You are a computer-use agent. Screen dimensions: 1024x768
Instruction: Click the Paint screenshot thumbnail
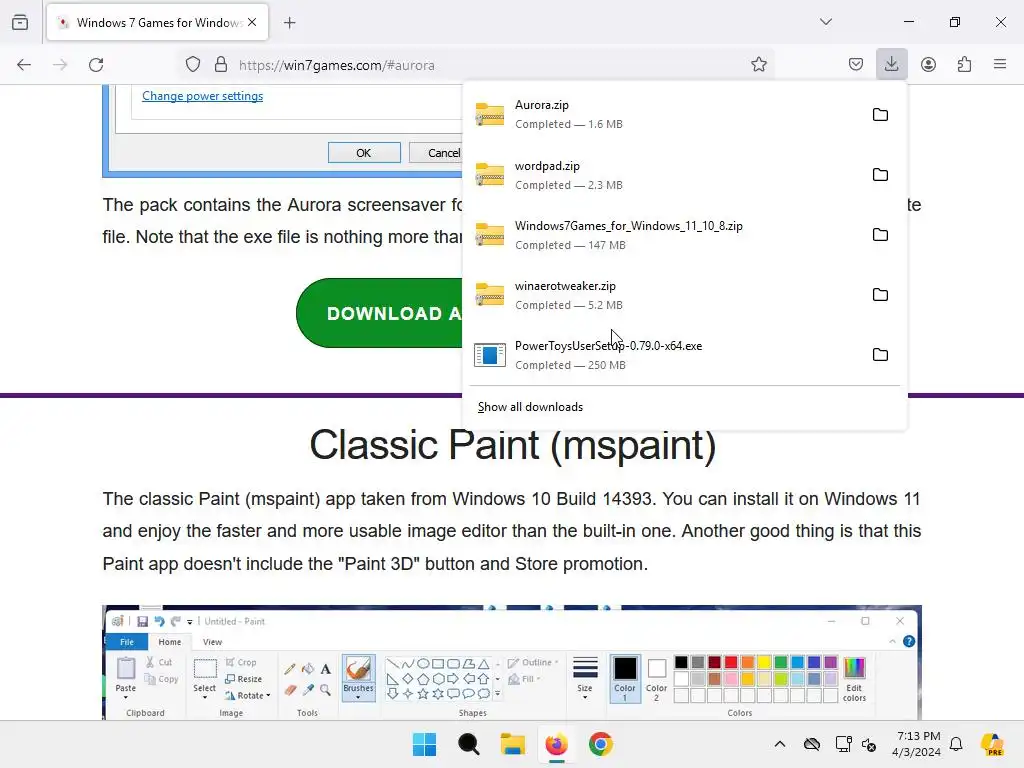tap(512, 663)
